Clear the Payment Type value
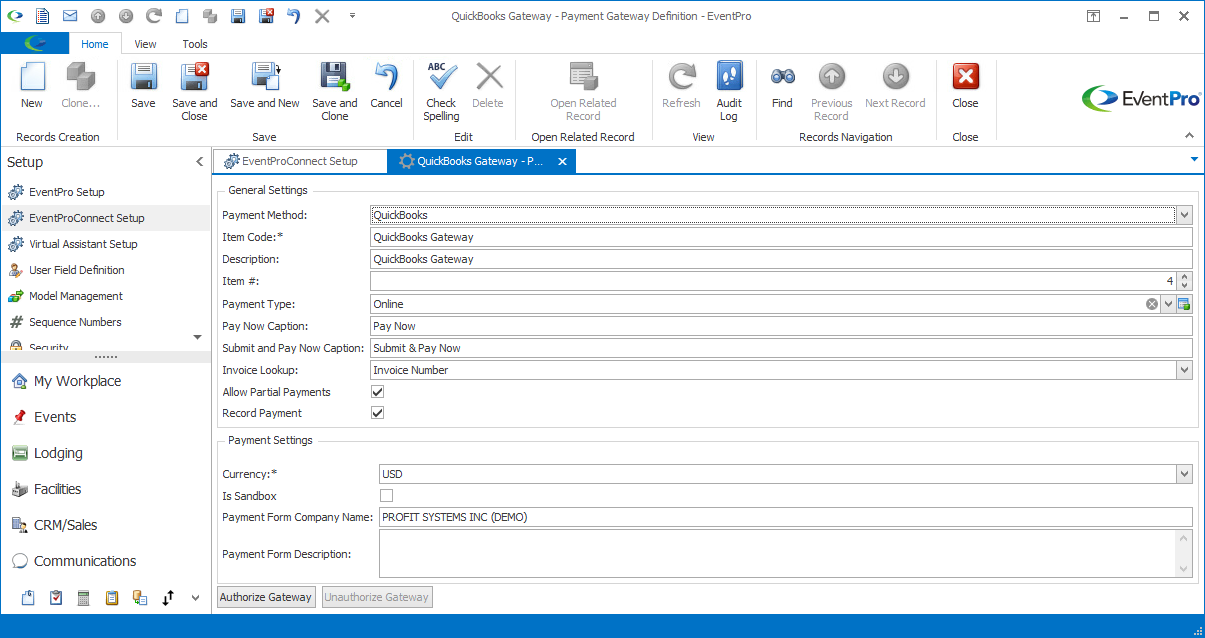Screen dimensions: 1205x638 1152,304
